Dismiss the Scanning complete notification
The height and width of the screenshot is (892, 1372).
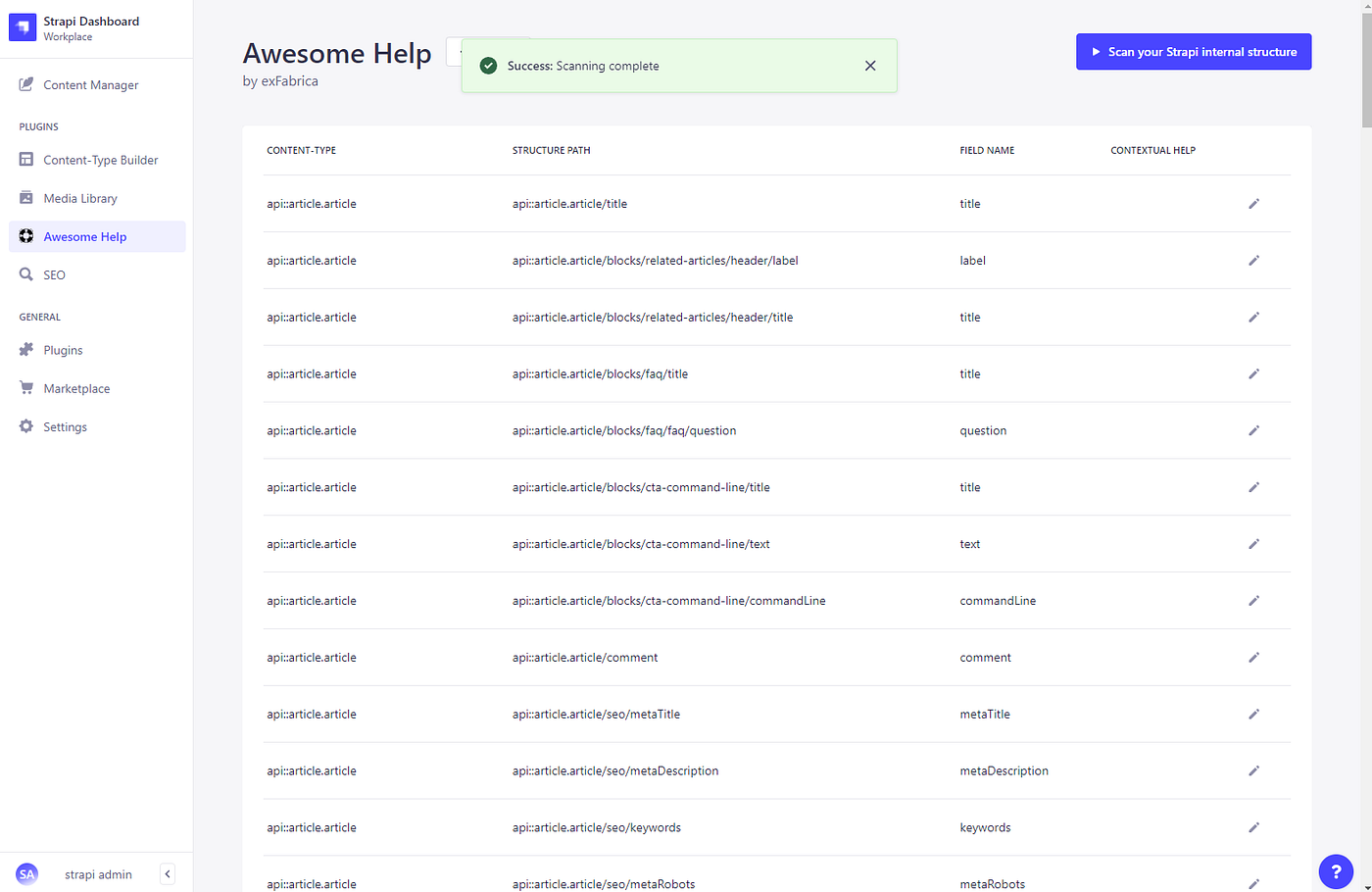(870, 66)
